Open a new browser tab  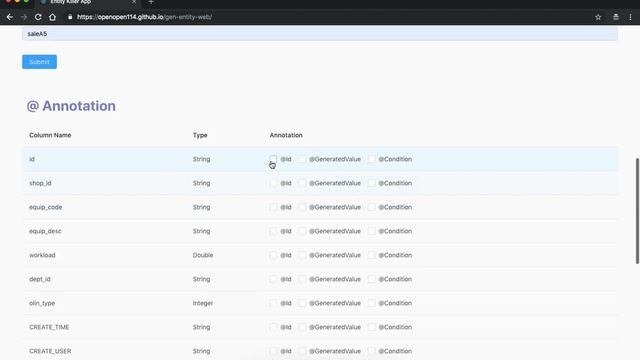point(151,2)
